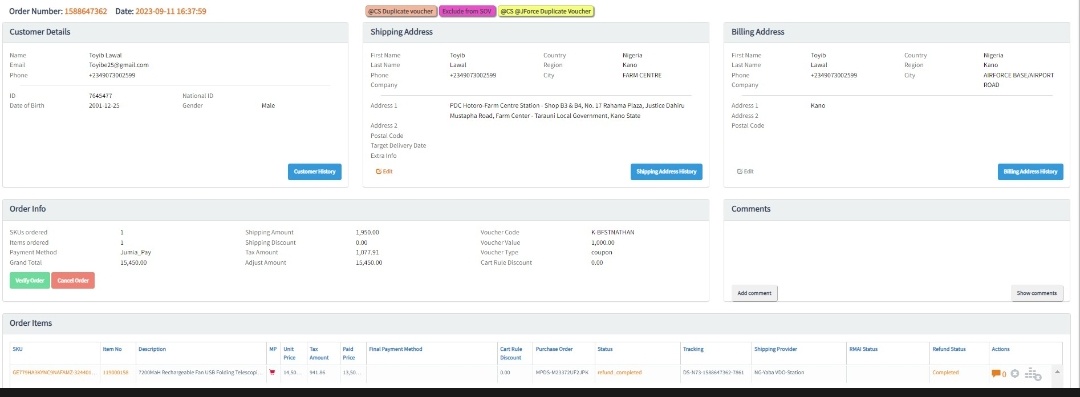Click the SKU column header
Viewport: 1080px width, 397px height.
coord(17,349)
